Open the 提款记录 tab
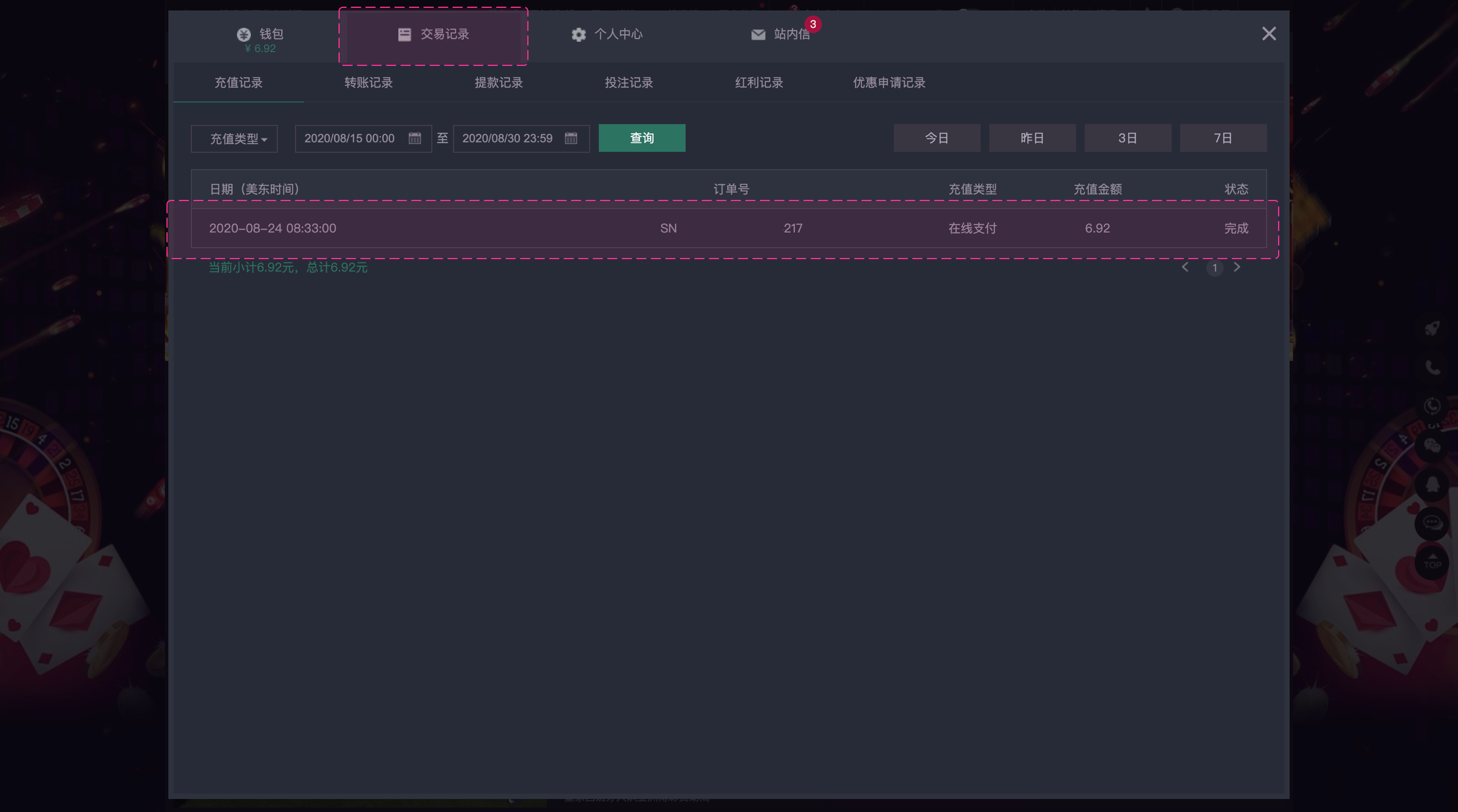This screenshot has height=812, width=1458. tap(499, 83)
